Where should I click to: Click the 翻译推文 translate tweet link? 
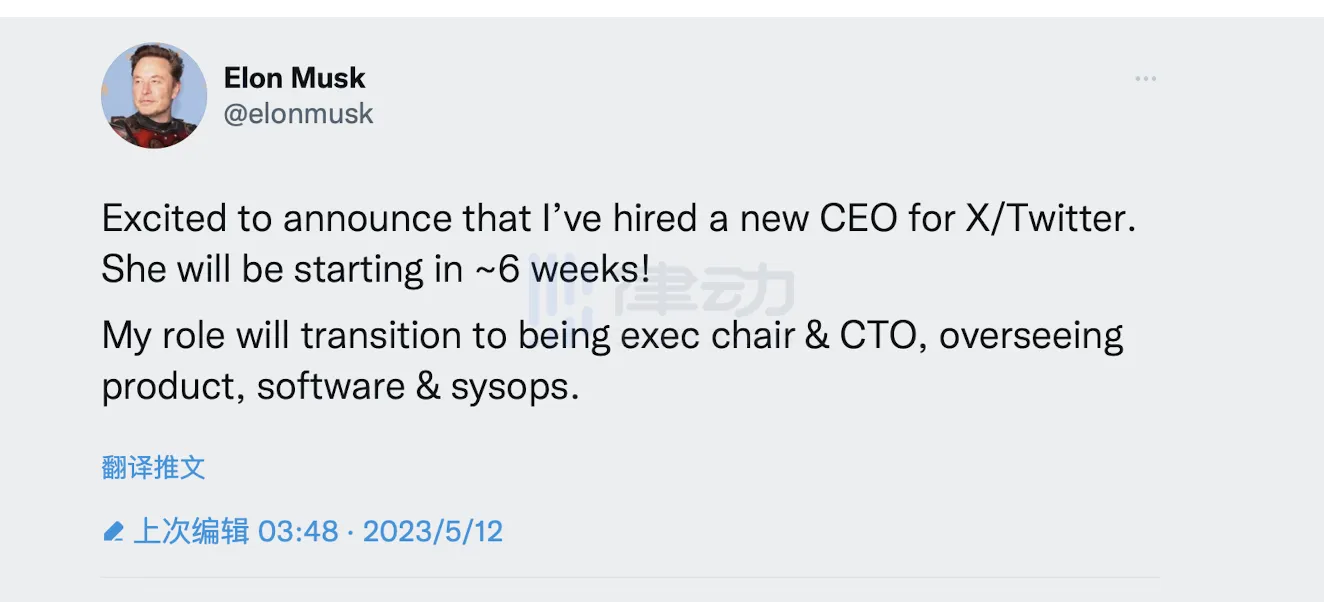point(153,467)
